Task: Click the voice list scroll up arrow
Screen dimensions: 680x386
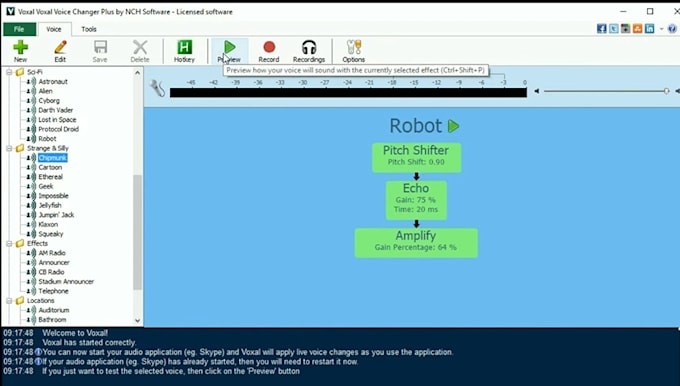Action: (x=137, y=73)
